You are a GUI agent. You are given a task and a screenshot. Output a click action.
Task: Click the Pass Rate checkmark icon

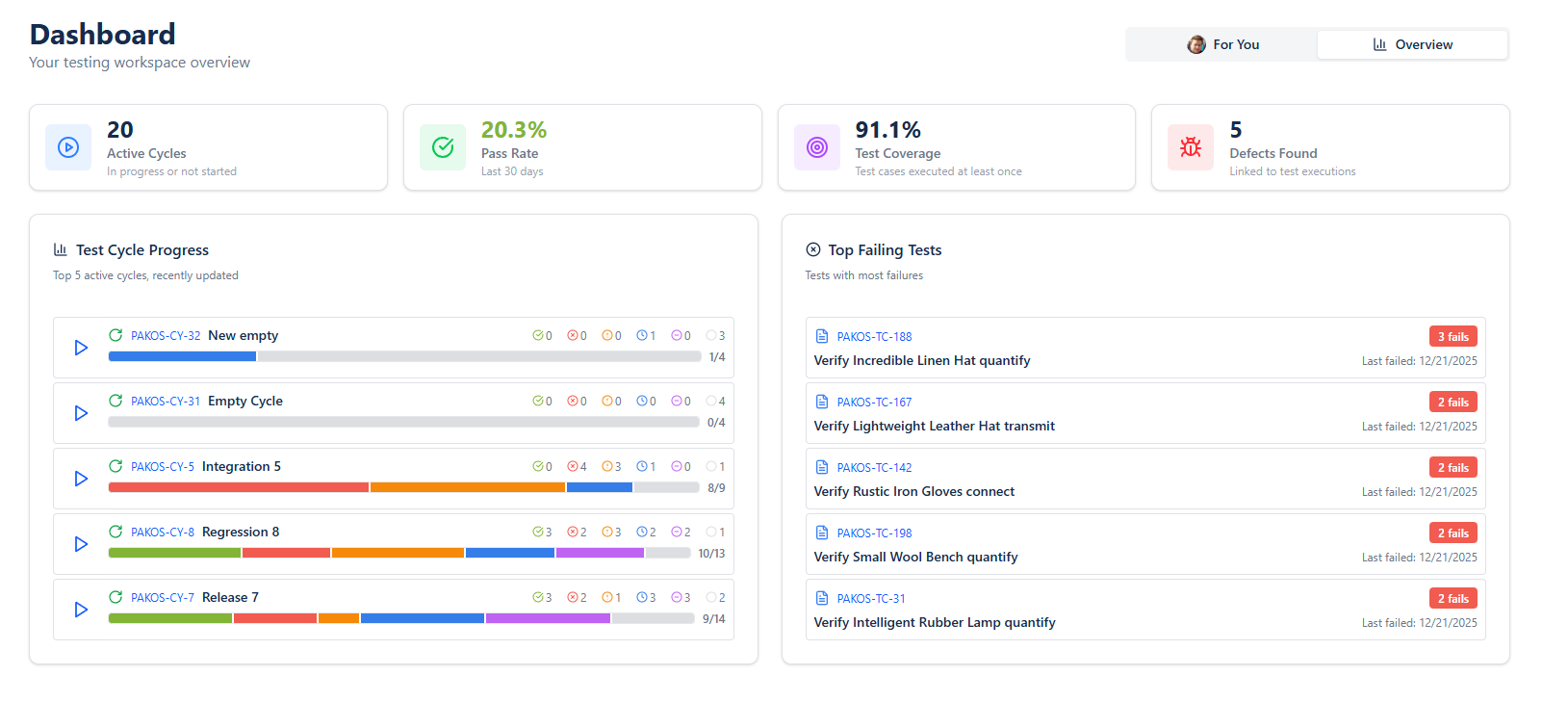point(443,147)
